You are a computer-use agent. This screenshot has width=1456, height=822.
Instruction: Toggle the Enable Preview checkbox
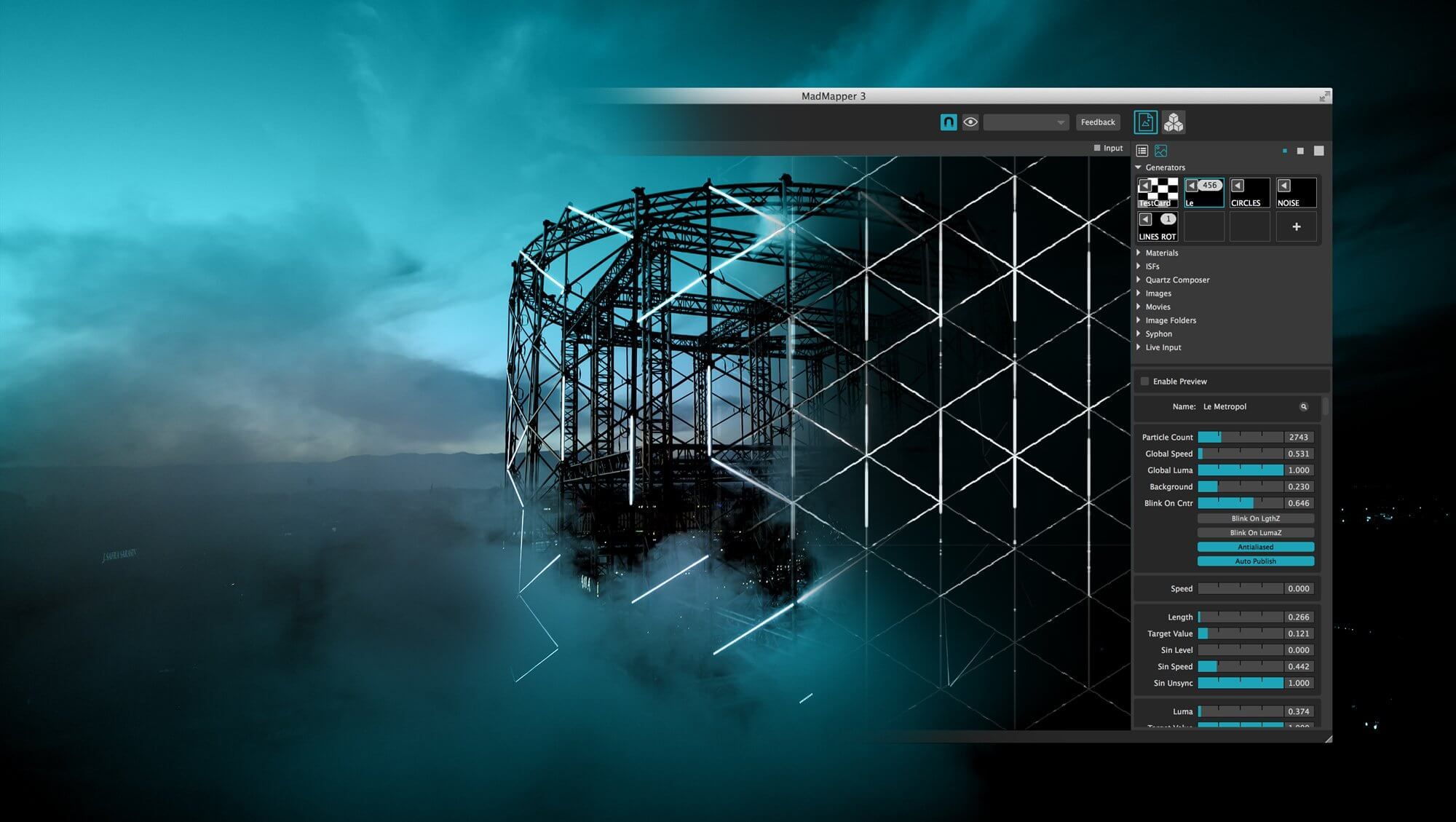1142,381
